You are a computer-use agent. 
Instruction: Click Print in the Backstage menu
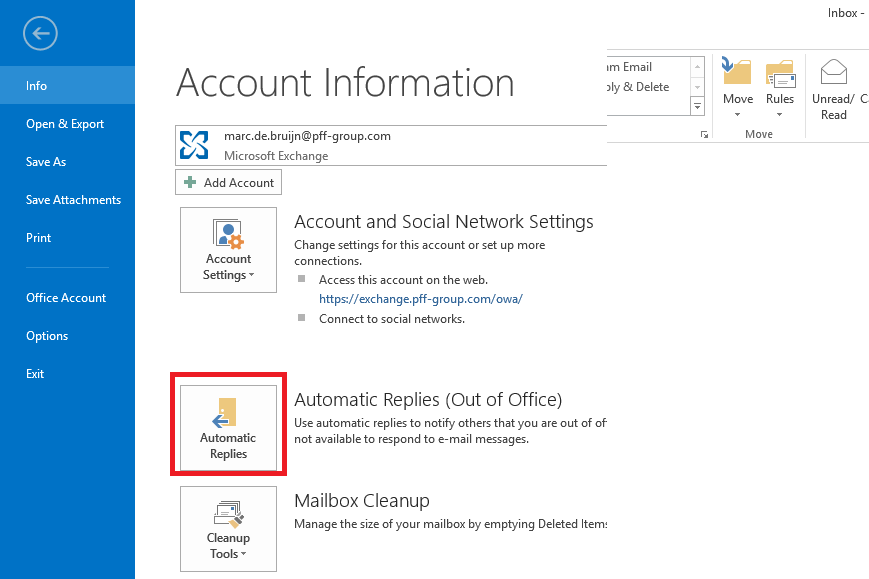coord(39,238)
